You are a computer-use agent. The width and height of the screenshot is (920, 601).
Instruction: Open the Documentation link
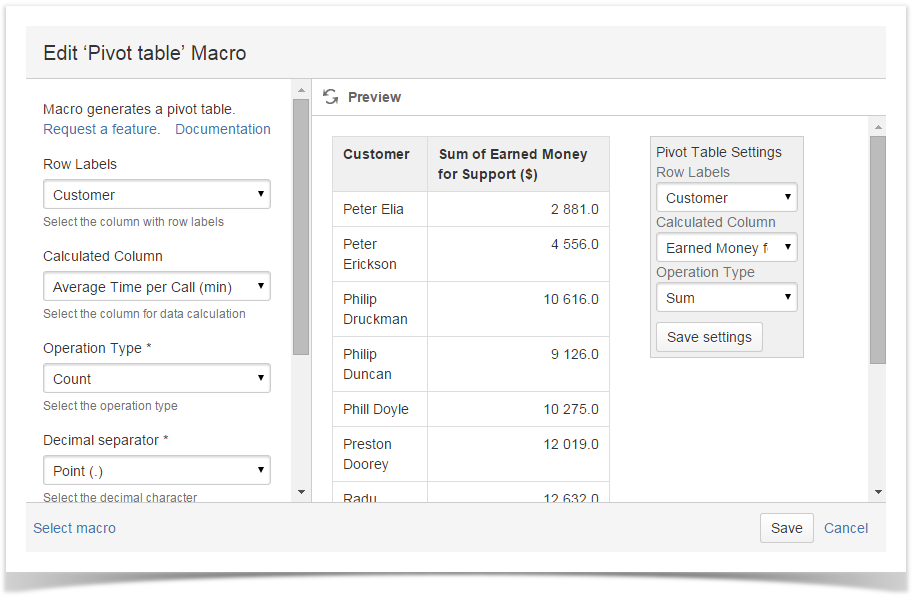(x=223, y=129)
